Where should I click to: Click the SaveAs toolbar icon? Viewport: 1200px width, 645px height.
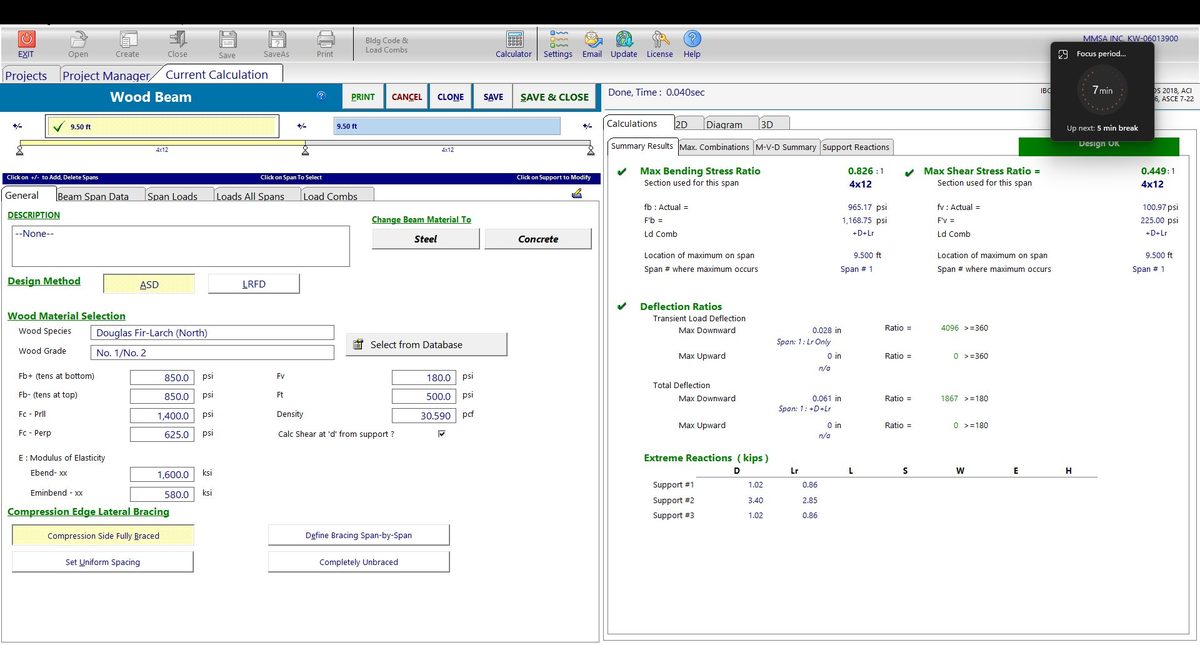tap(276, 42)
